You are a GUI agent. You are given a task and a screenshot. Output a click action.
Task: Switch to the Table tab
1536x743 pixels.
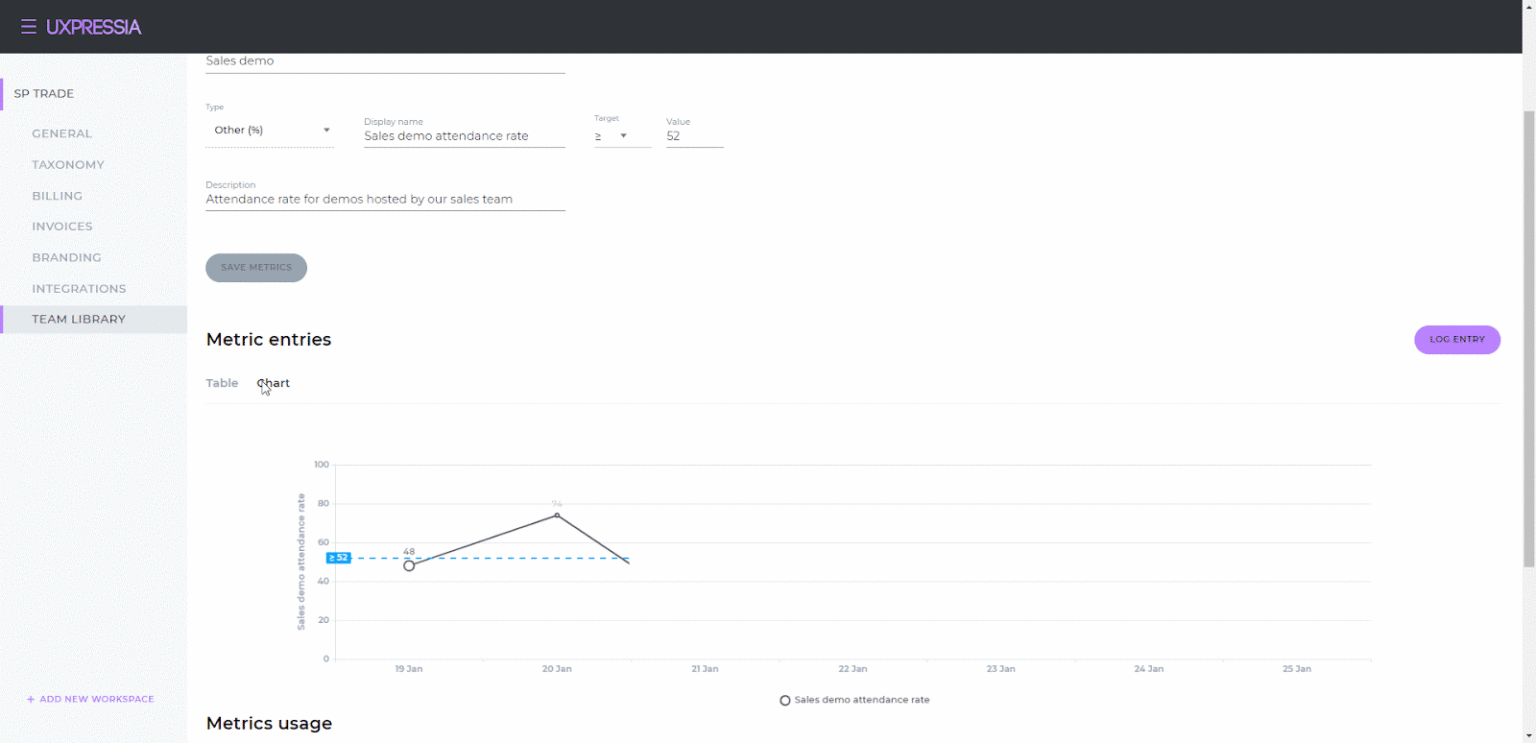222,383
